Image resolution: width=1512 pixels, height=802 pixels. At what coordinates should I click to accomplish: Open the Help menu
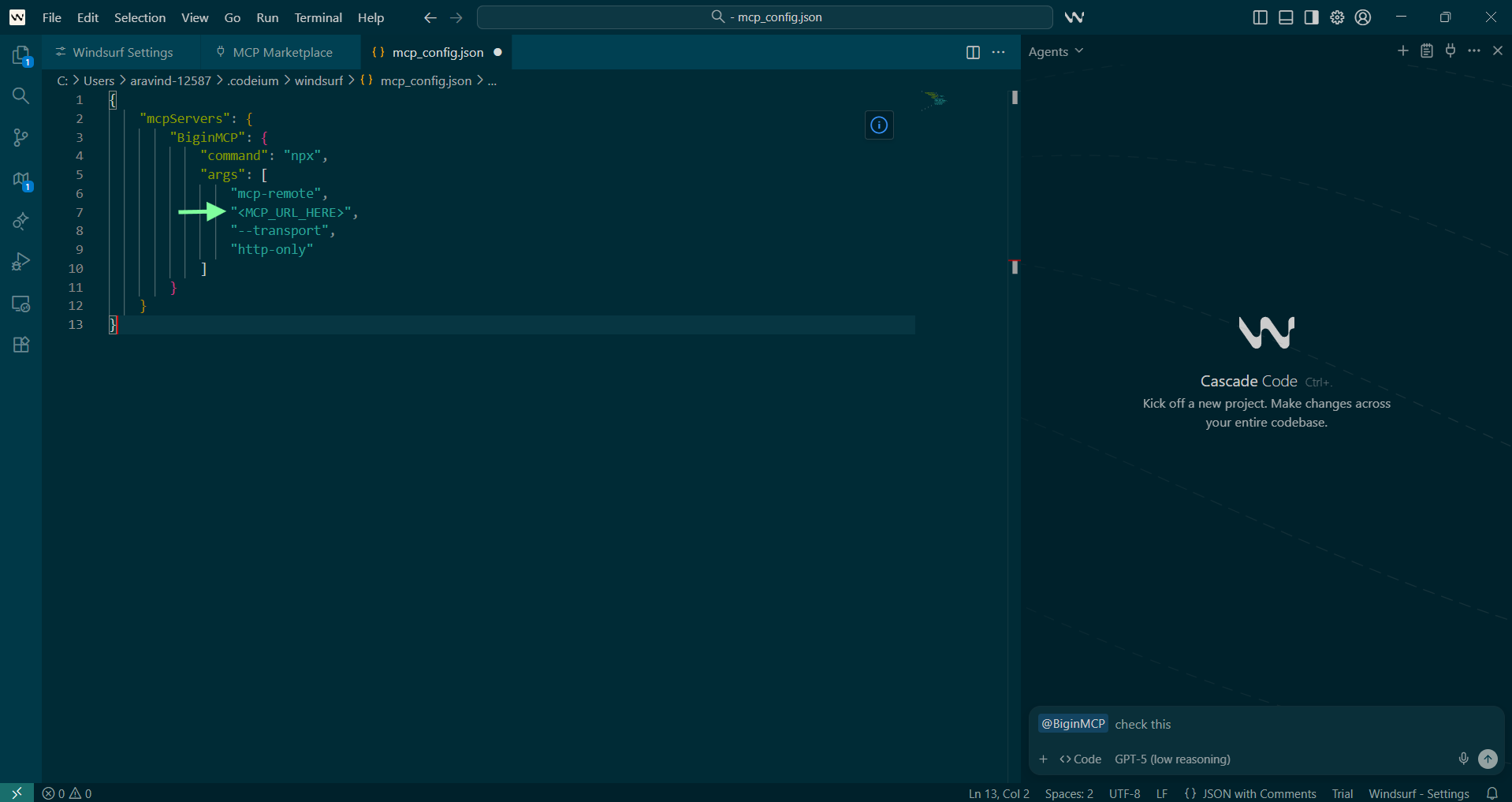click(371, 17)
